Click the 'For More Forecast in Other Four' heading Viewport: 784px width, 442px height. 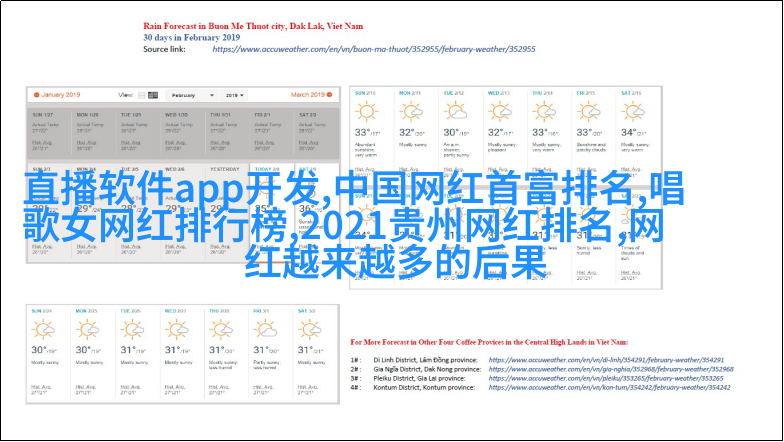pyautogui.click(x=489, y=342)
